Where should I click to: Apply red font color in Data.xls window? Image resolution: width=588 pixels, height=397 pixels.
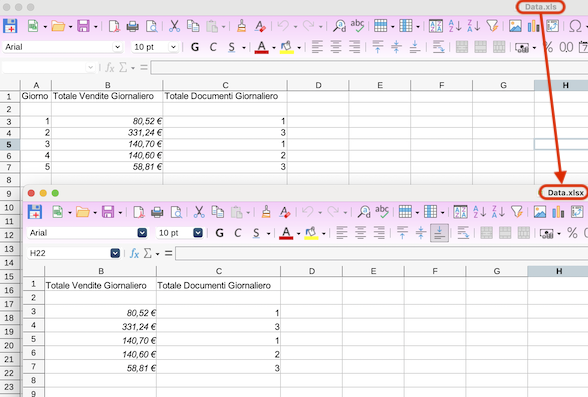click(262, 47)
